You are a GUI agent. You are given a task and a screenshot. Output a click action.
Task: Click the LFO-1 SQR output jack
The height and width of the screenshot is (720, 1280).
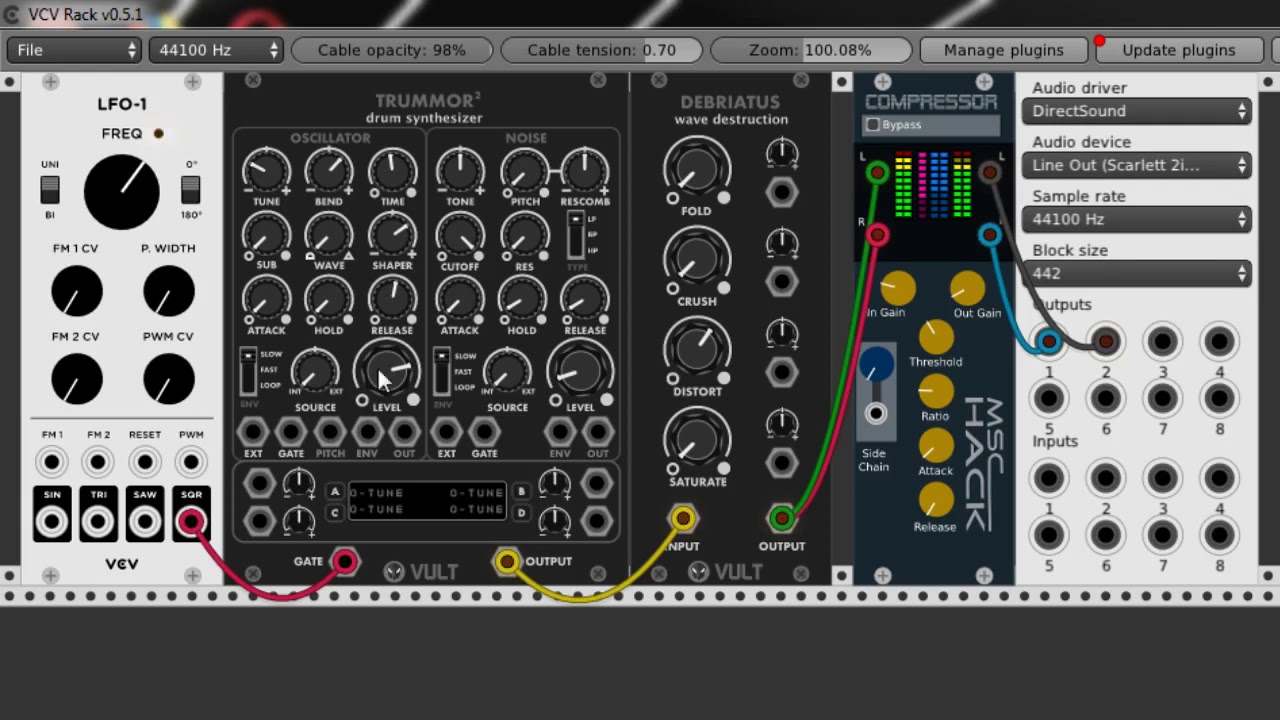191,521
